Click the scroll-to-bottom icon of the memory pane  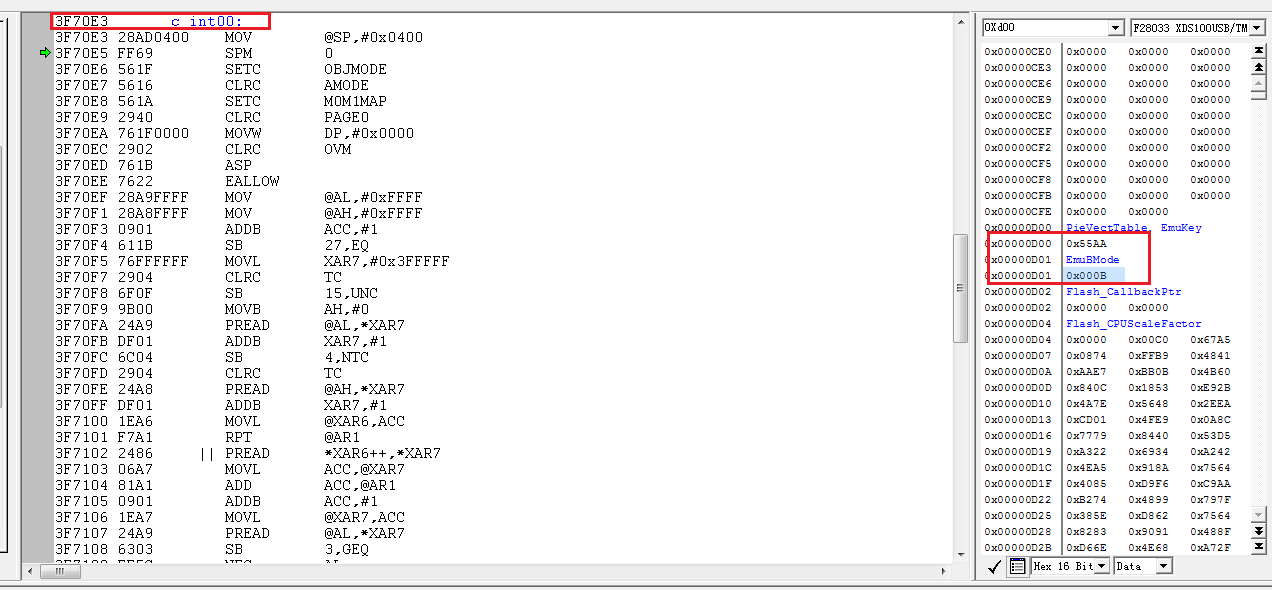pos(1258,546)
